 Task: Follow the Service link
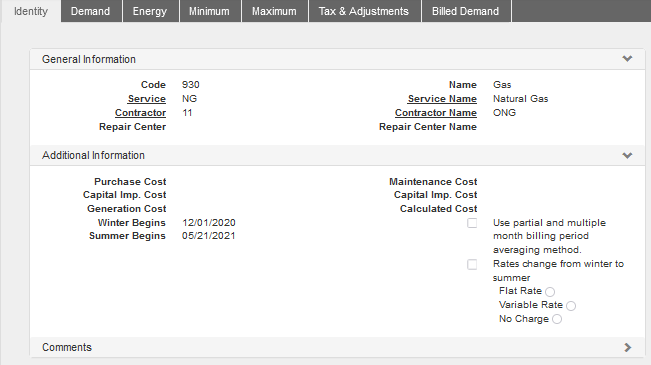pos(147,99)
